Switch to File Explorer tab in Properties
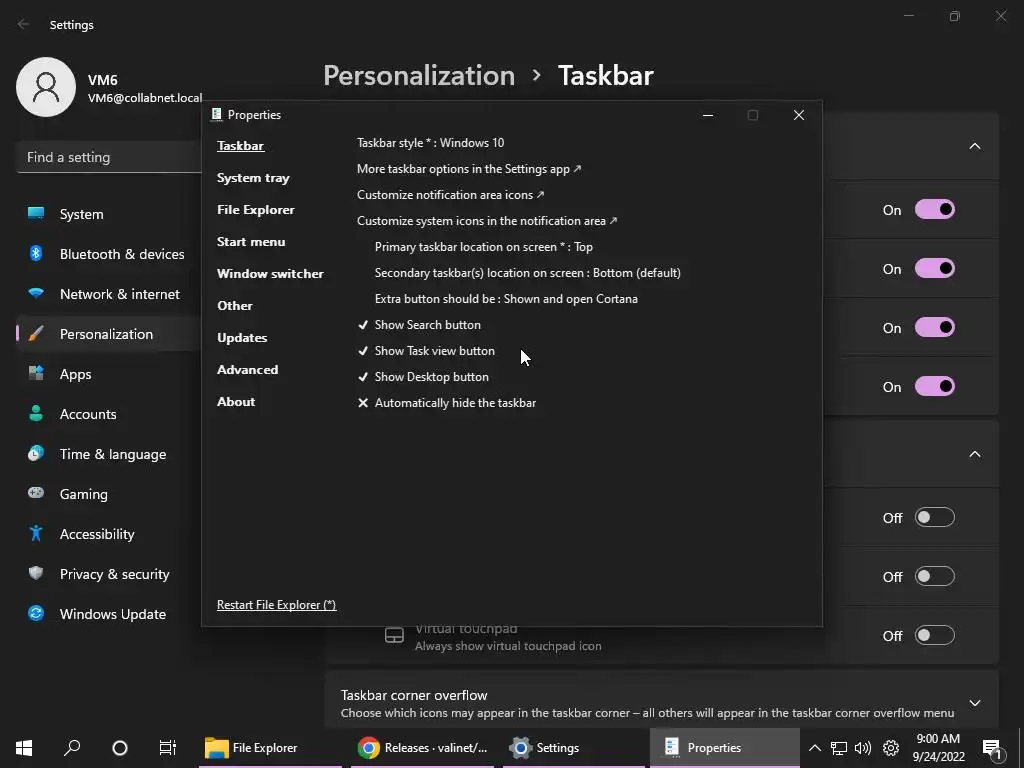Screen dimensions: 1024x768 click(256, 210)
